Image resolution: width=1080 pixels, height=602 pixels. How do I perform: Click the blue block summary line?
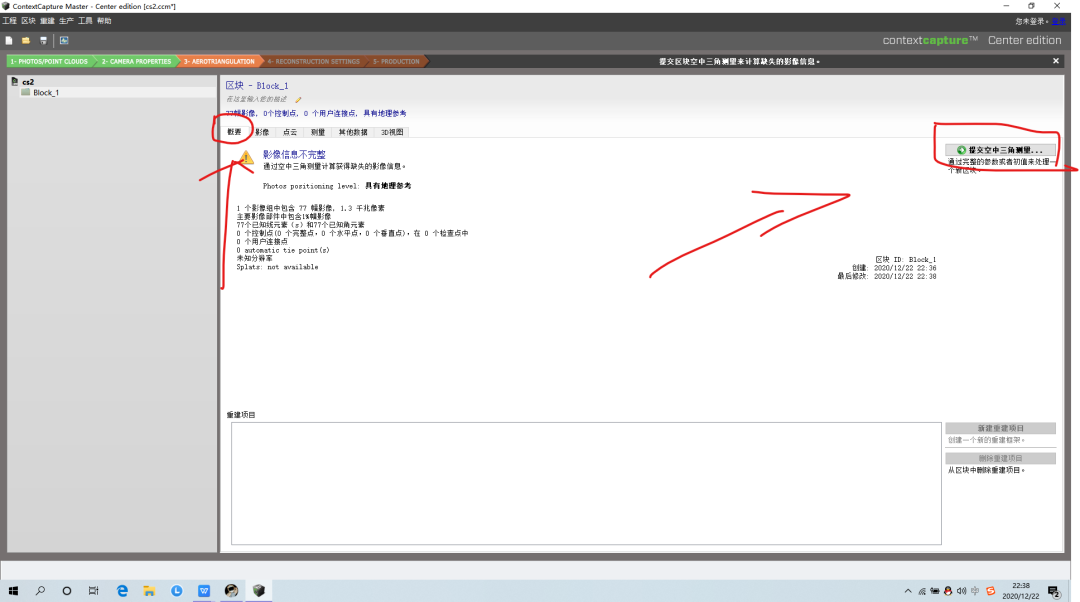(x=316, y=114)
